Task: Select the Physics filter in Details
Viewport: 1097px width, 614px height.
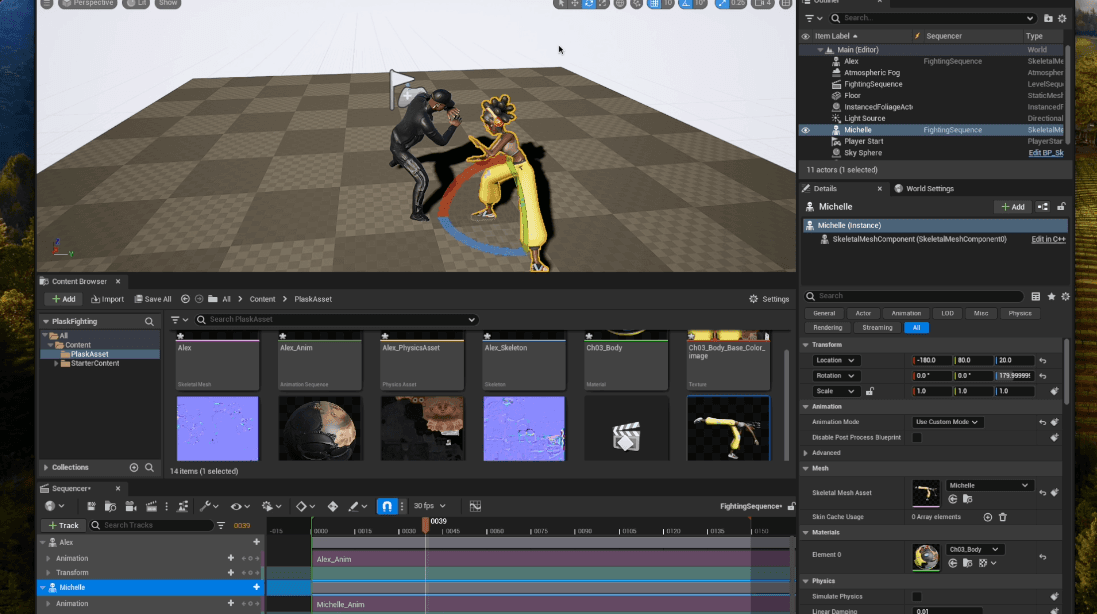Action: [1019, 313]
